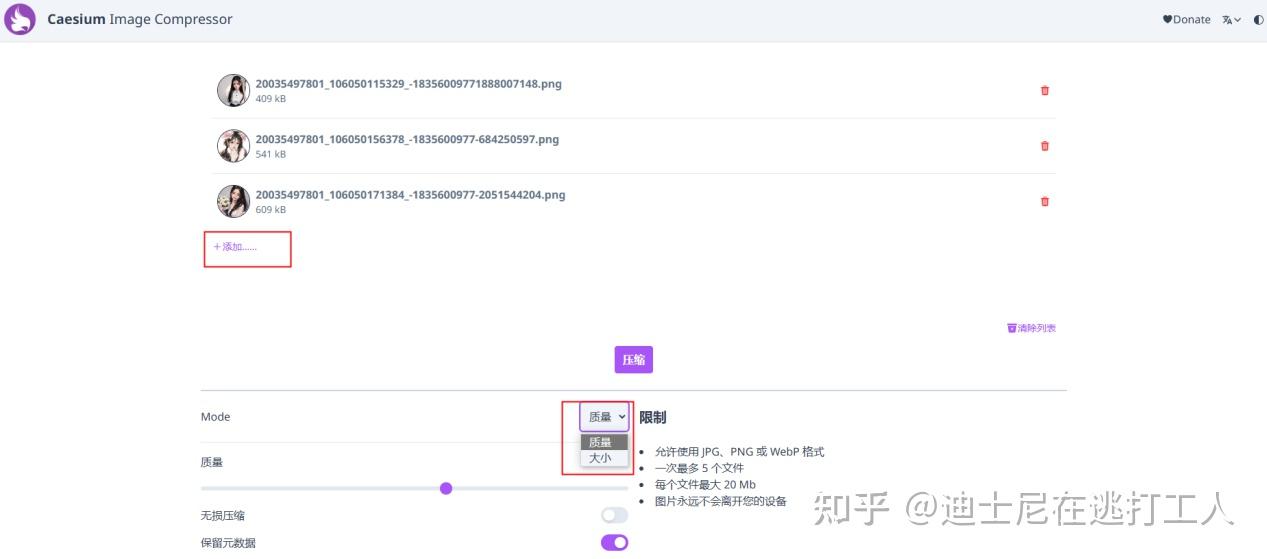This screenshot has width=1267, height=559.
Task: Click 清除列表 to clear the list
Action: click(1031, 328)
